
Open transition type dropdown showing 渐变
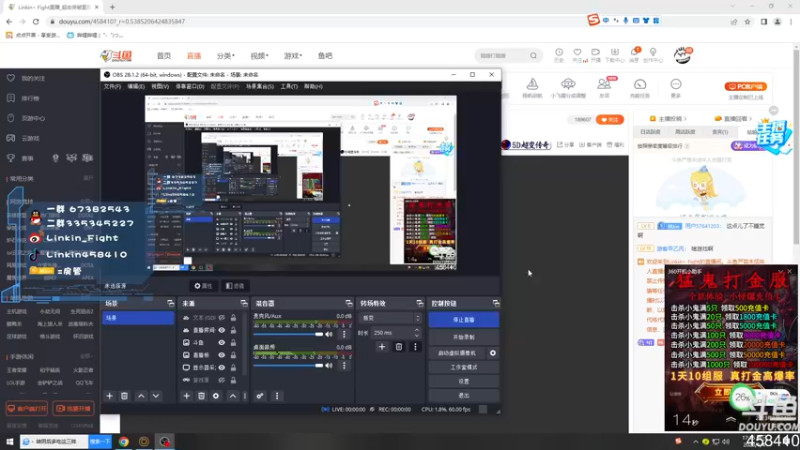click(x=390, y=318)
